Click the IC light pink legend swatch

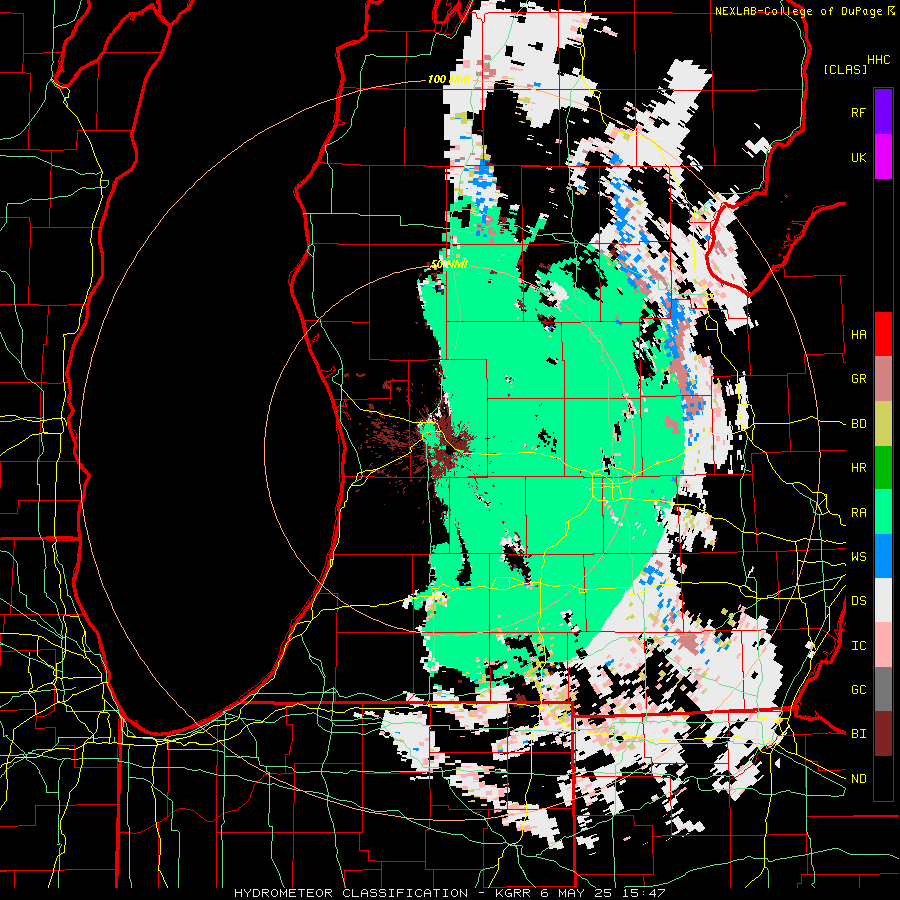point(883,645)
